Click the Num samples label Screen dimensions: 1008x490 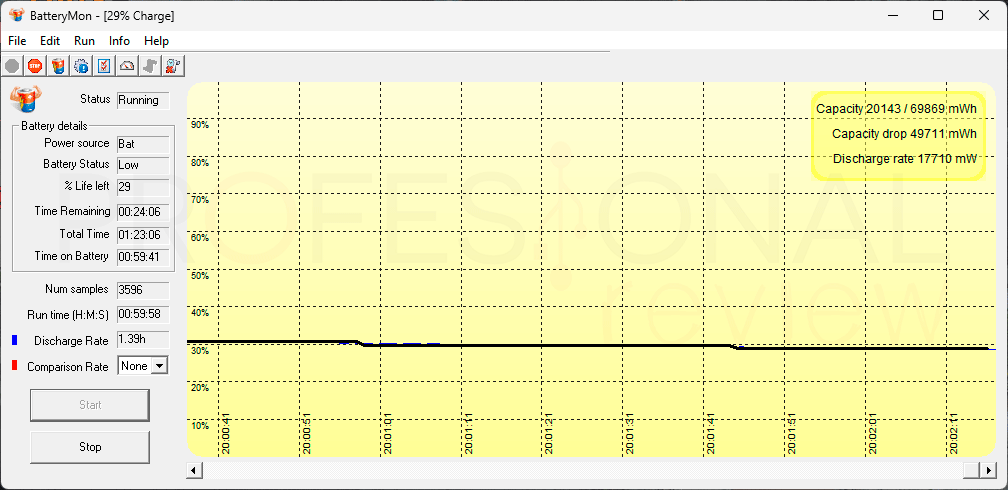pyautogui.click(x=76, y=289)
